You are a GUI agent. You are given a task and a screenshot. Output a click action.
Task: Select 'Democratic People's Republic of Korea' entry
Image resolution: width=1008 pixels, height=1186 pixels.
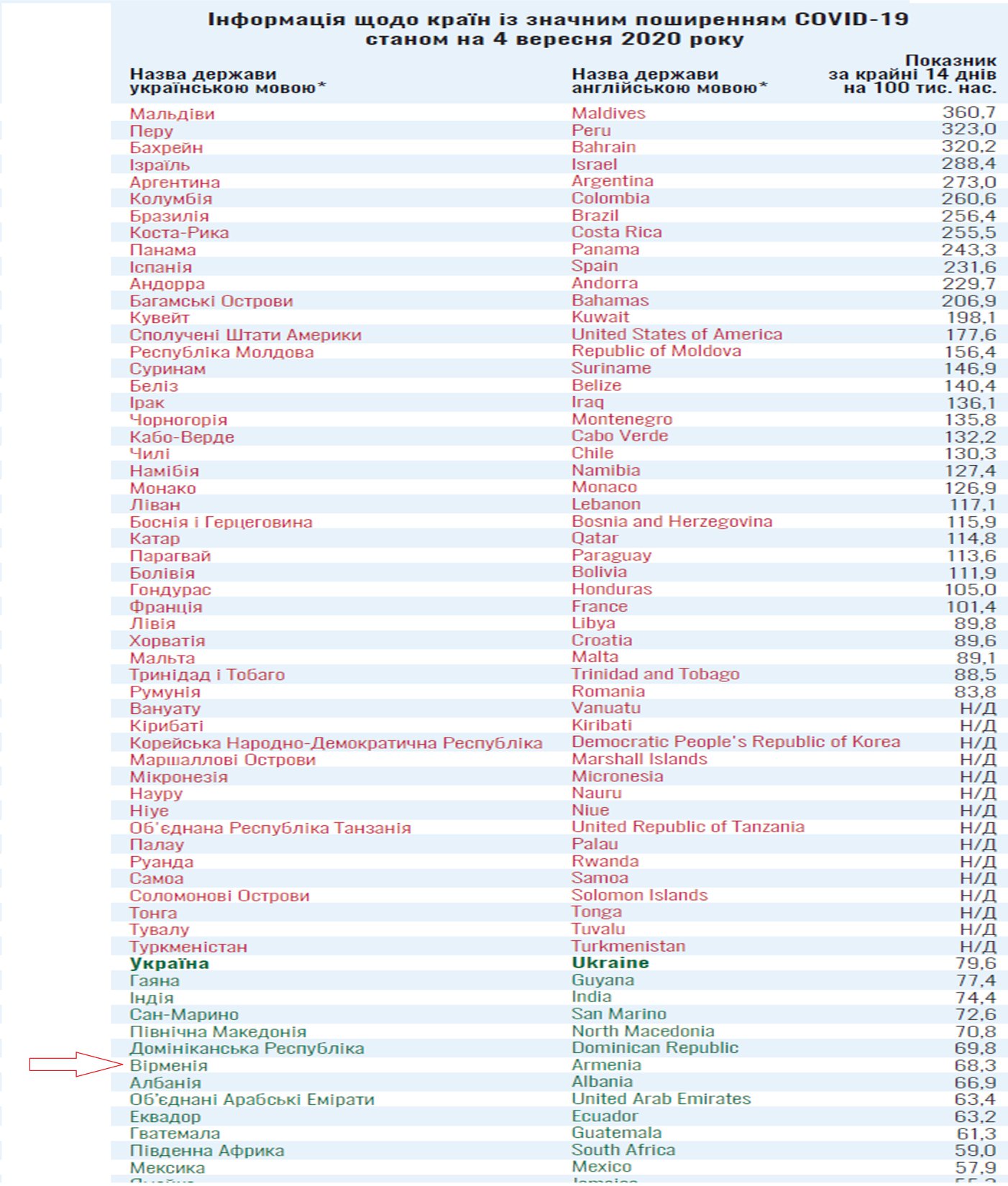pyautogui.click(x=736, y=741)
